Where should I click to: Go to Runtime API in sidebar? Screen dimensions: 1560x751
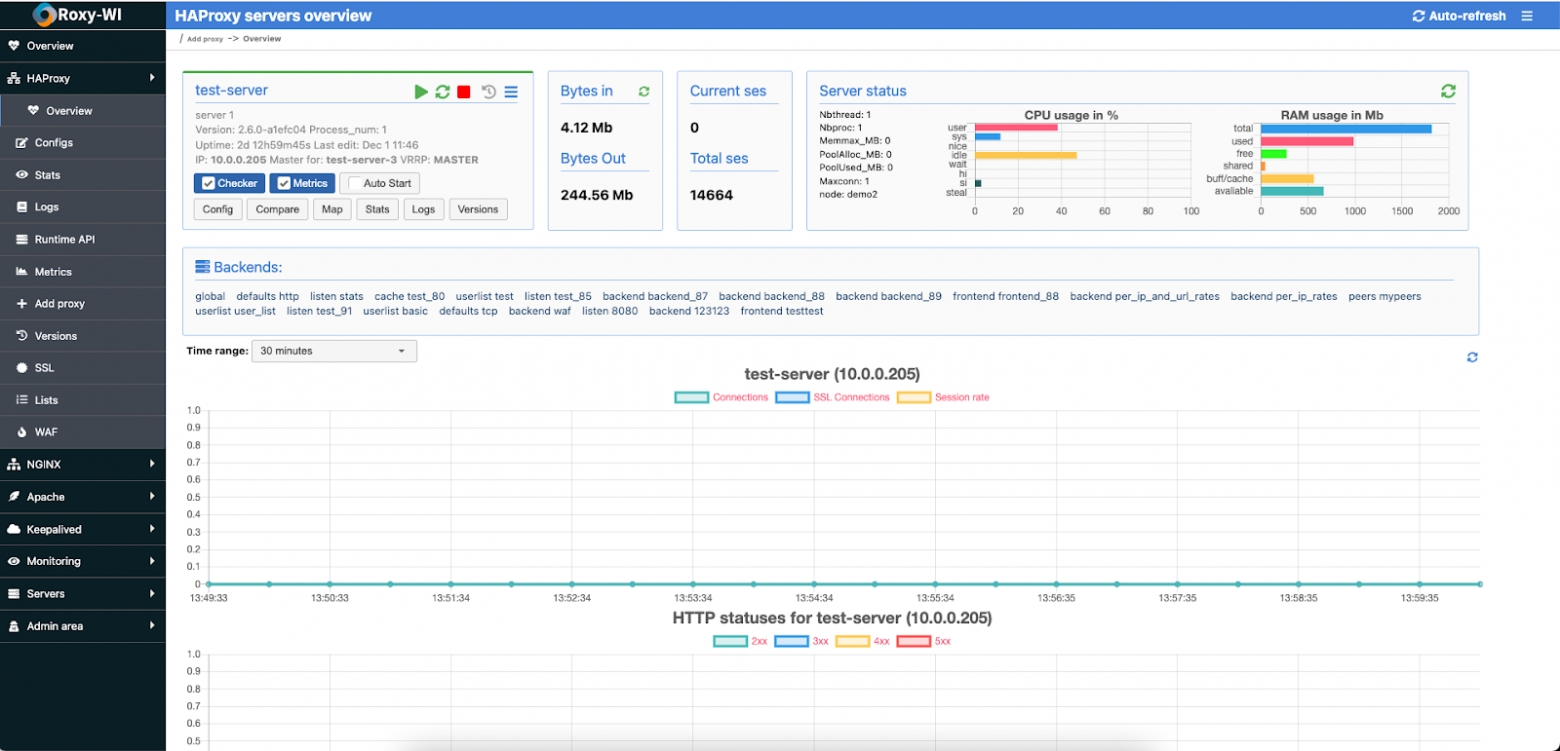tap(64, 239)
